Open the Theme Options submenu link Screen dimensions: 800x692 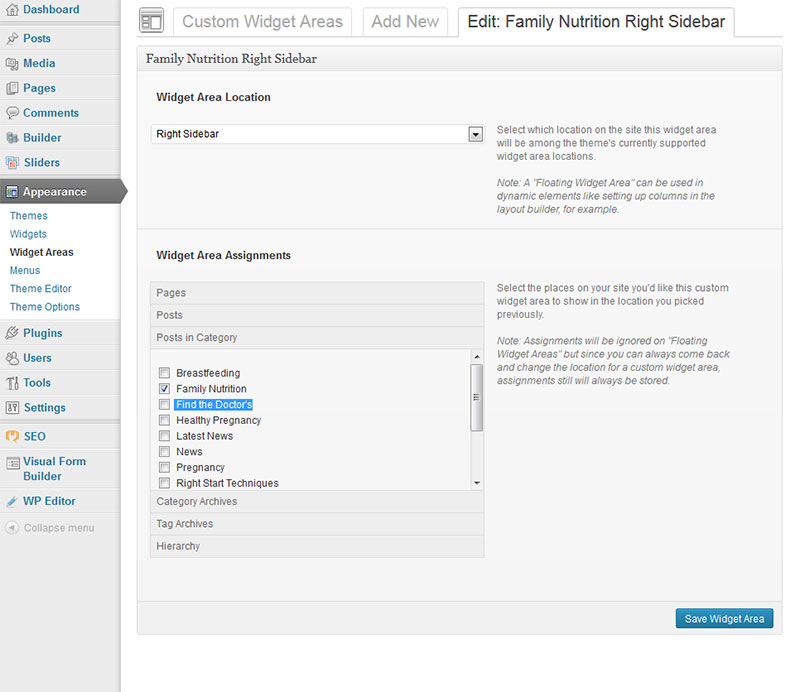tap(45, 307)
